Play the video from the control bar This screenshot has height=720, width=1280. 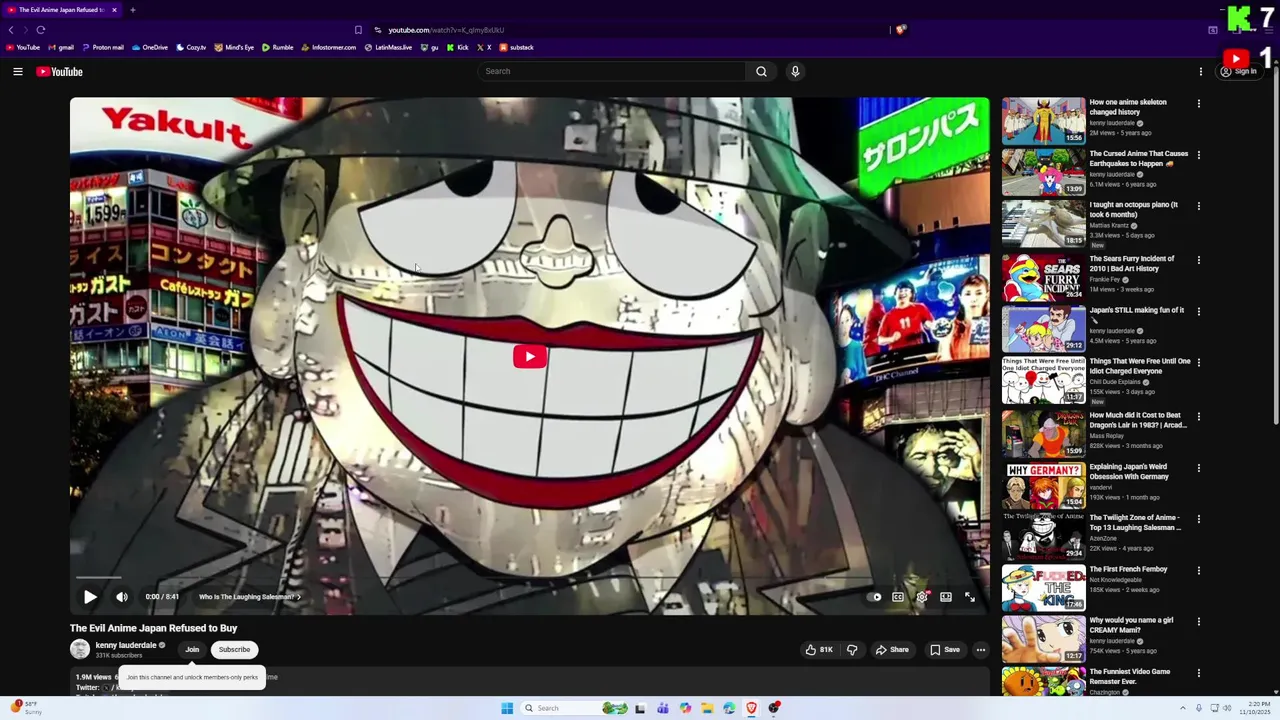[x=90, y=597]
